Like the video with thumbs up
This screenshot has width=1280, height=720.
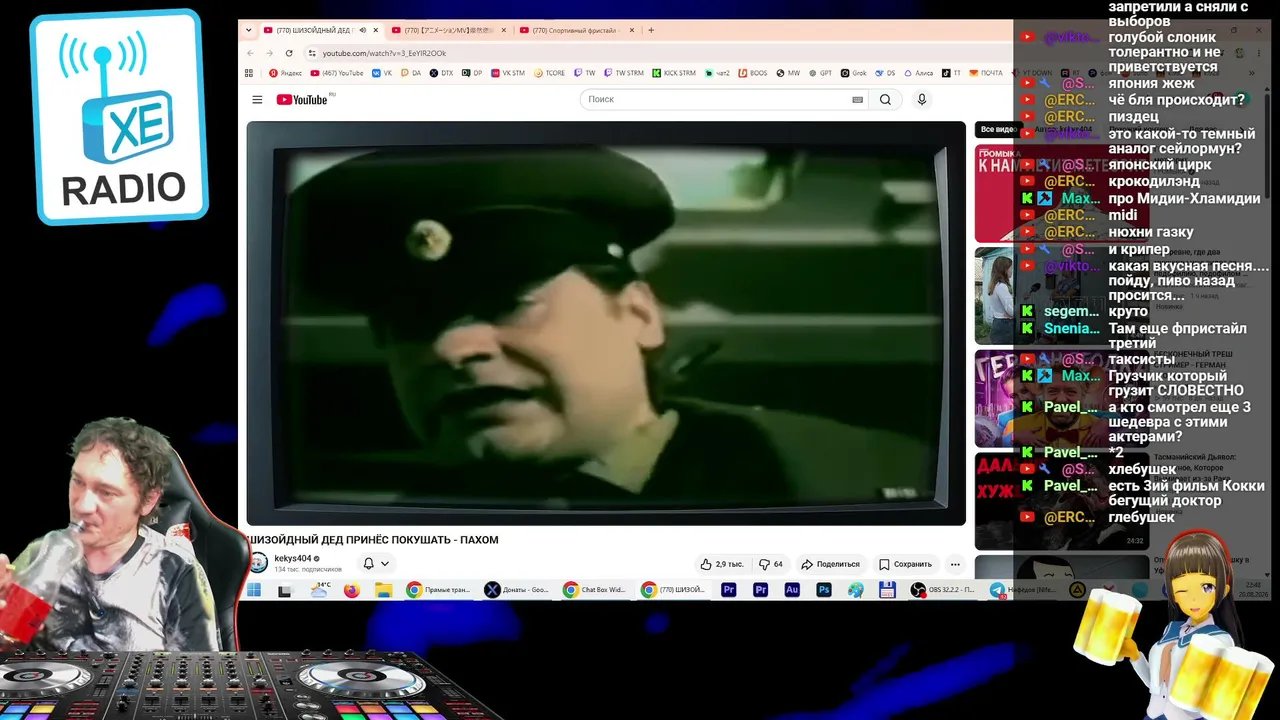click(x=721, y=564)
